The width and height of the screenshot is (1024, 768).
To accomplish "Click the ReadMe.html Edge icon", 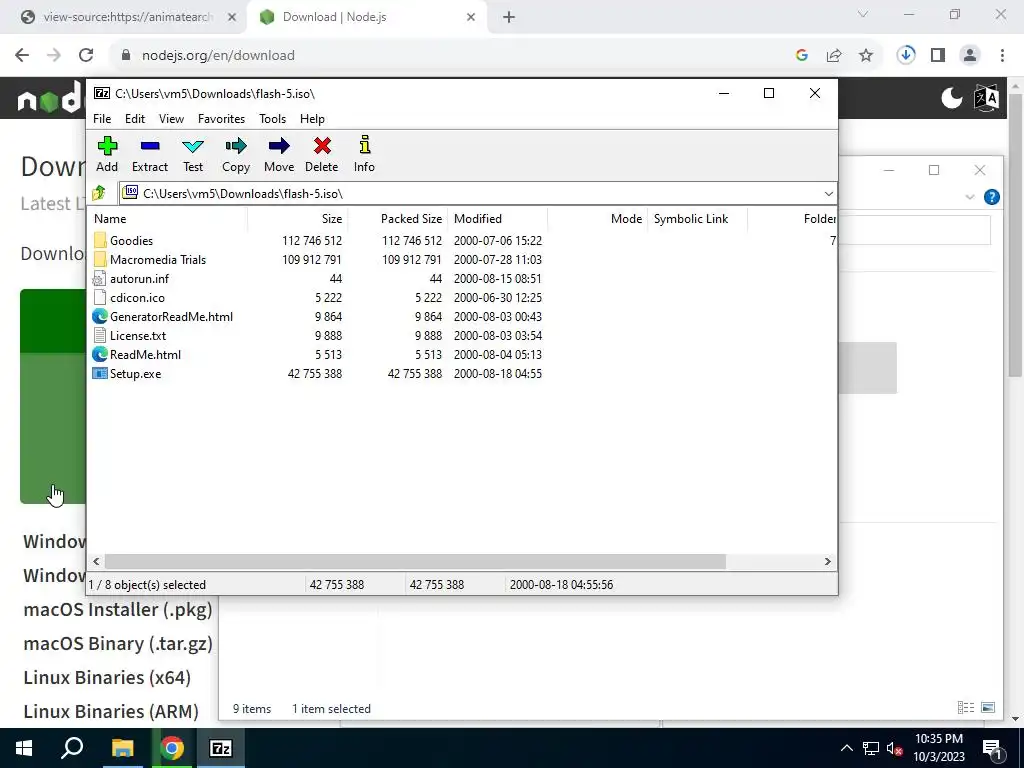I will pos(100,355).
